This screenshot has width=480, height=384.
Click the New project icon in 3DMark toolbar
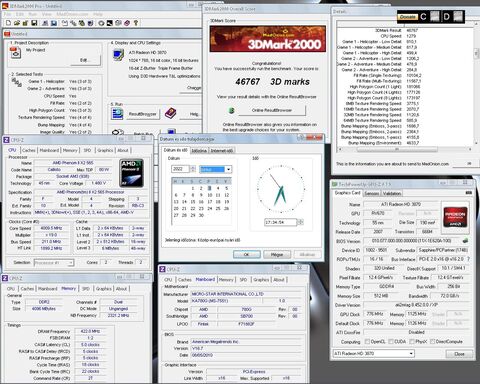[x=8, y=23]
